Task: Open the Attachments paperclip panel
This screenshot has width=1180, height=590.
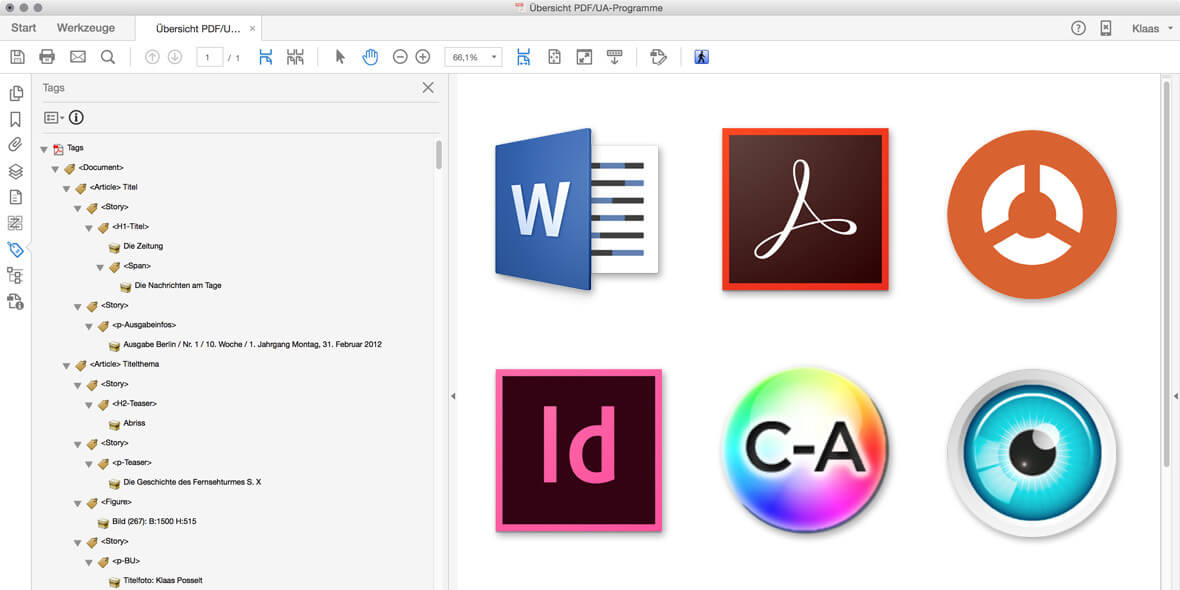Action: tap(15, 145)
